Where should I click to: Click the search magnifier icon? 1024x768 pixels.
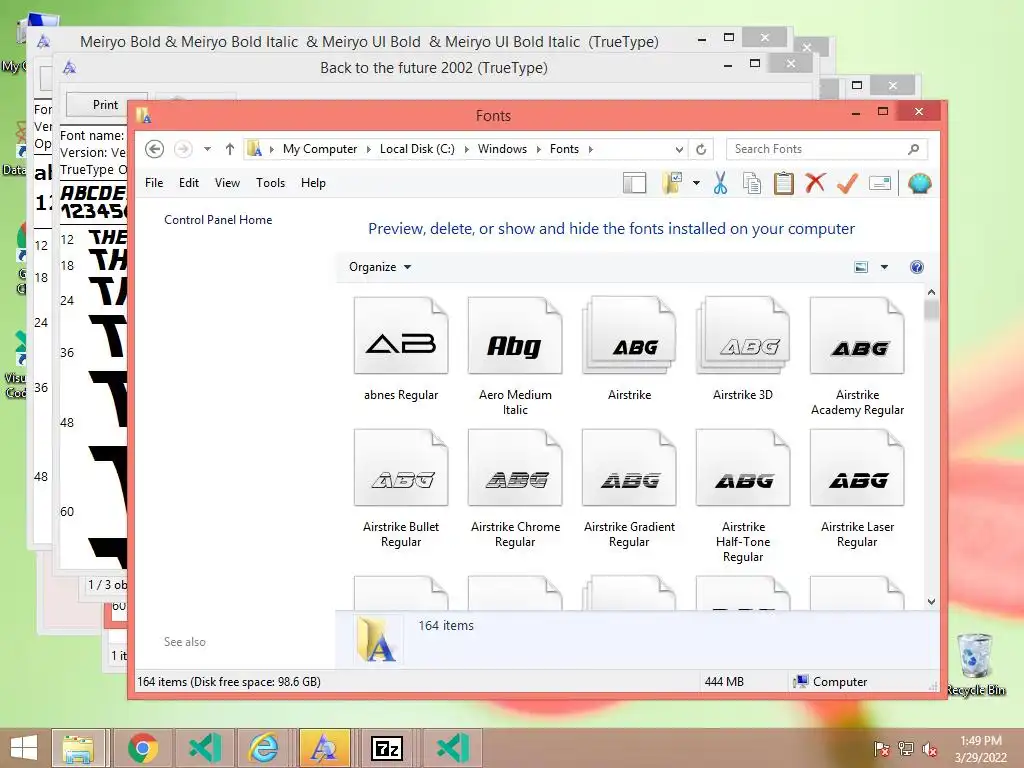click(x=914, y=149)
